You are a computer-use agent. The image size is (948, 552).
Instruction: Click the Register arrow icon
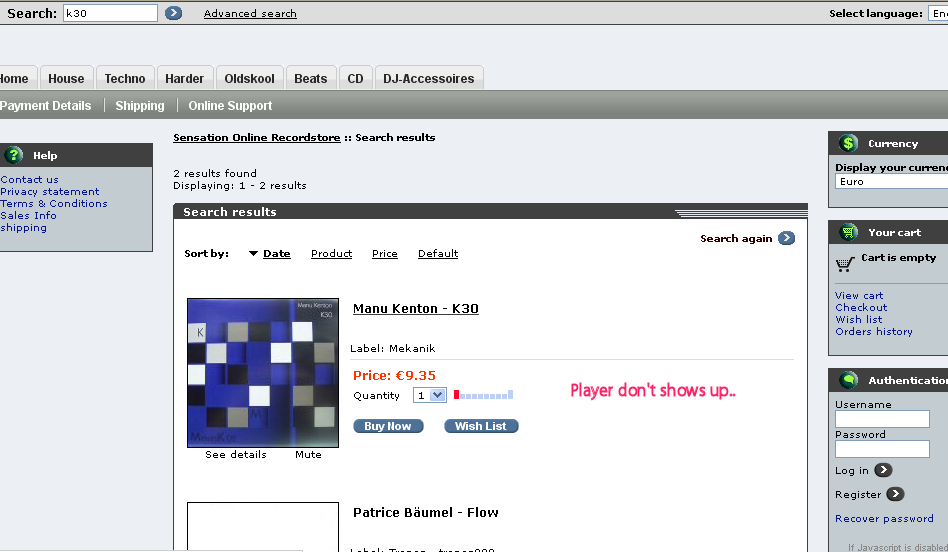(895, 494)
